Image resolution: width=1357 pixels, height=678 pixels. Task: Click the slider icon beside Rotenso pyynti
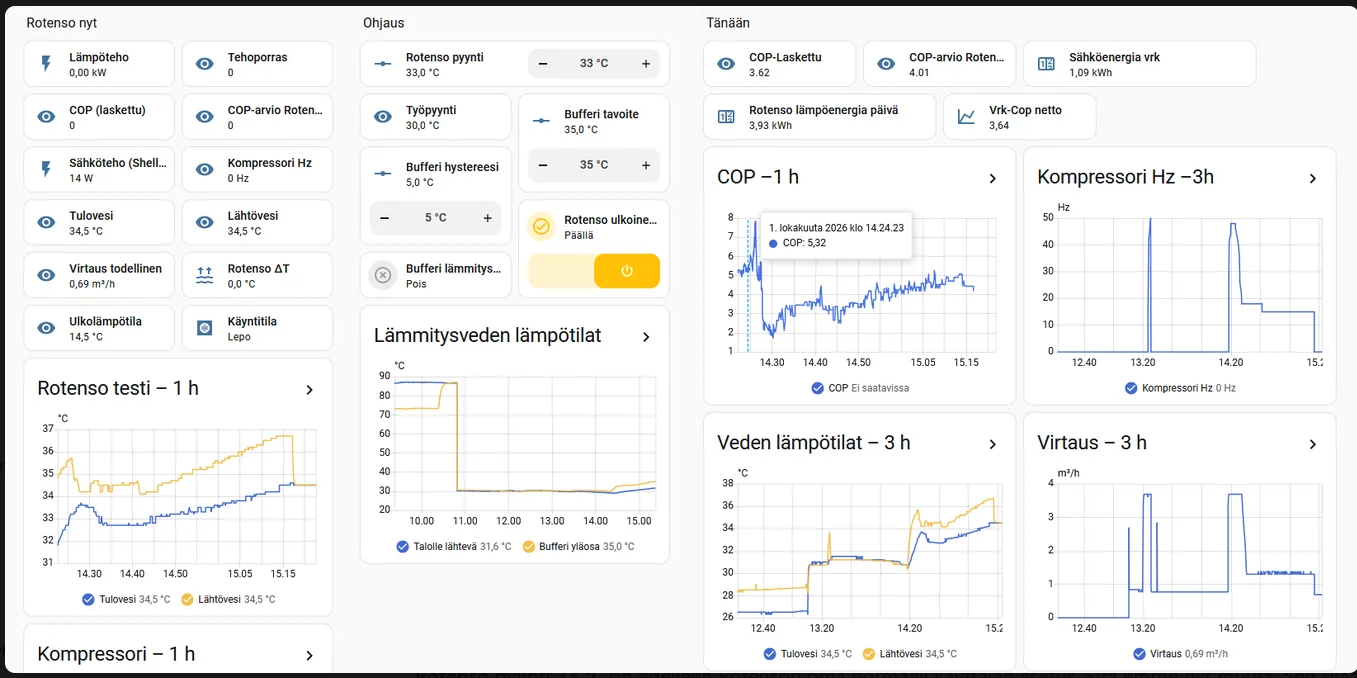pyautogui.click(x=383, y=64)
